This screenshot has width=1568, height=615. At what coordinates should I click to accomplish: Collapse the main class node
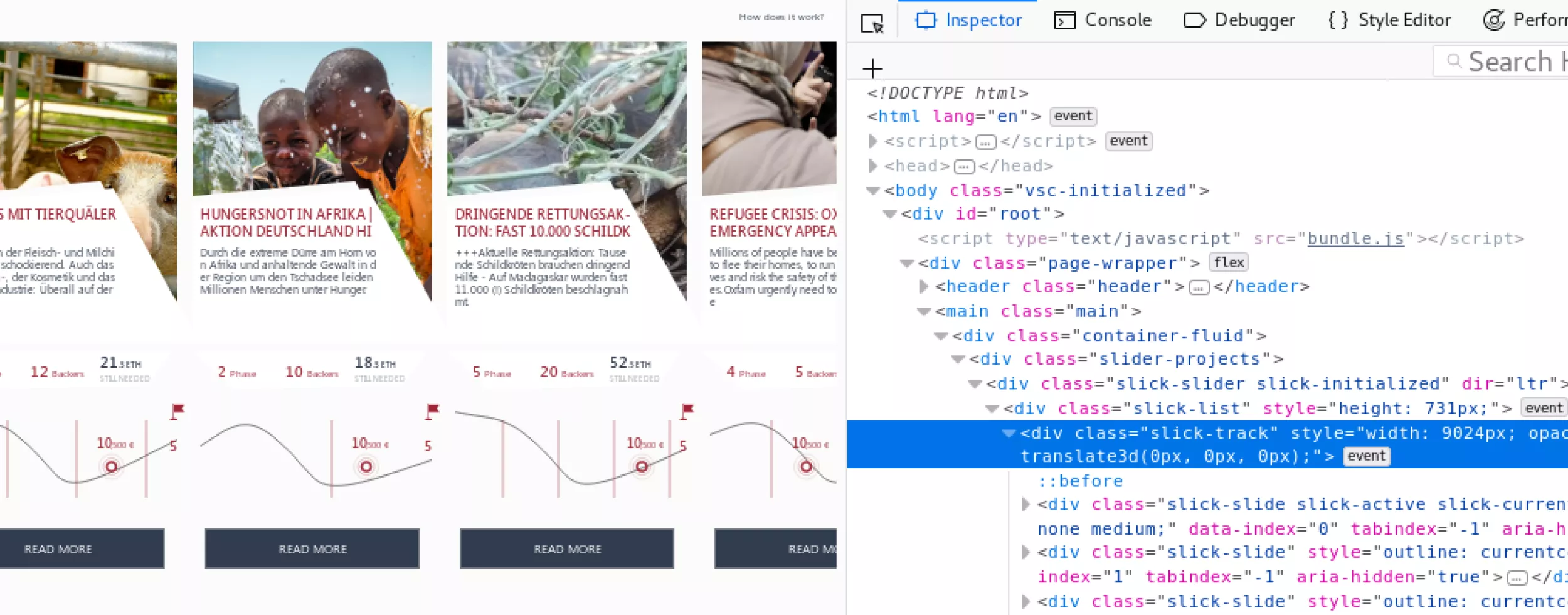click(923, 311)
